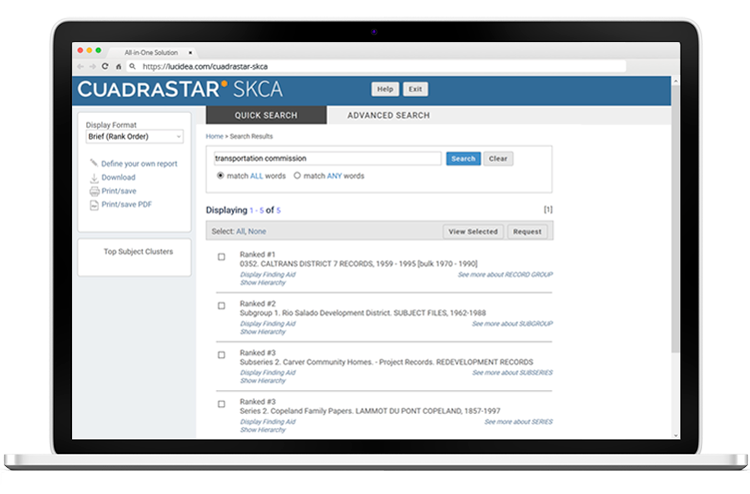
Task: Click the PDF file icon for Print/save PDF
Action: pyautogui.click(x=94, y=204)
